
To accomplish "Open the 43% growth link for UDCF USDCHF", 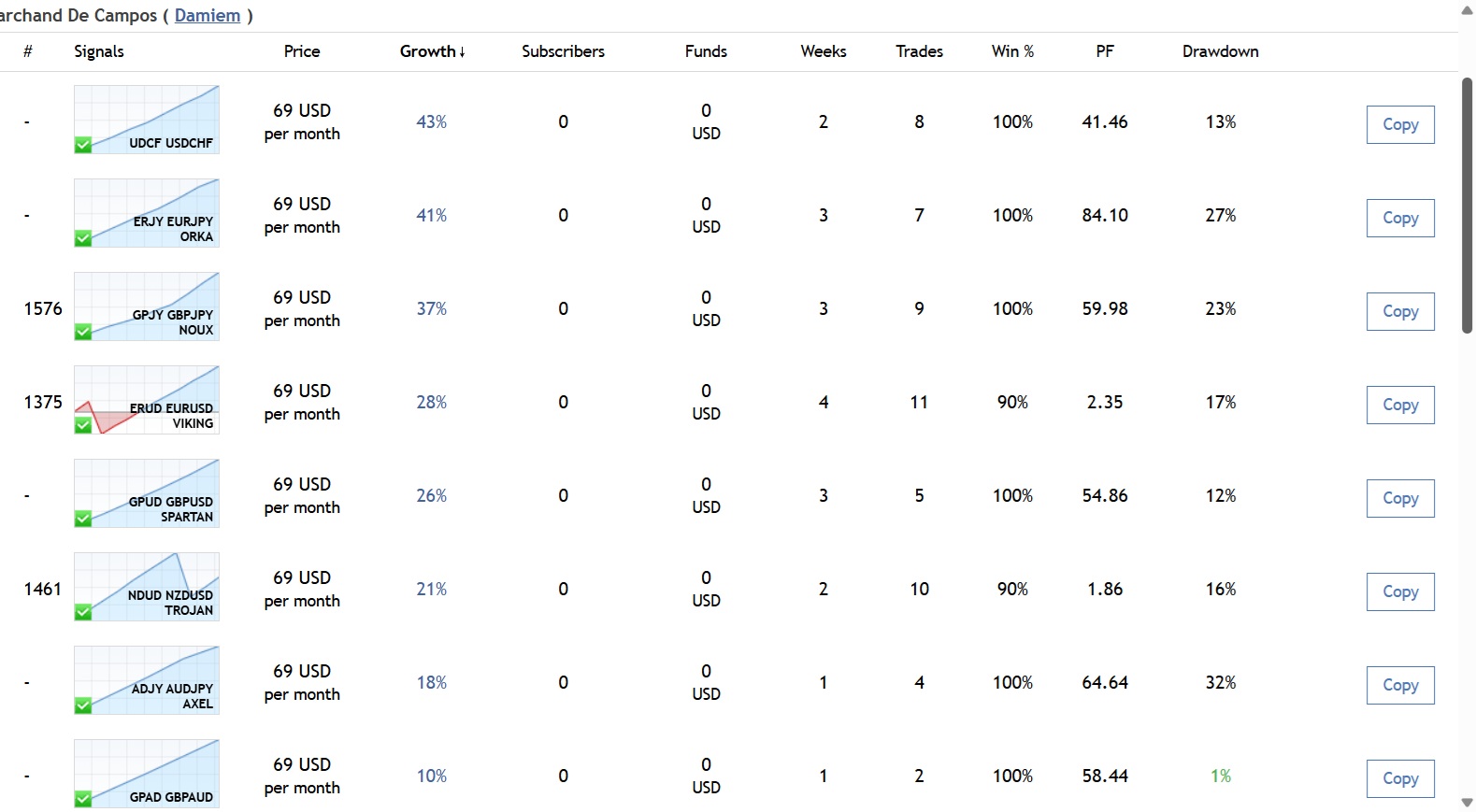I will click(x=431, y=122).
